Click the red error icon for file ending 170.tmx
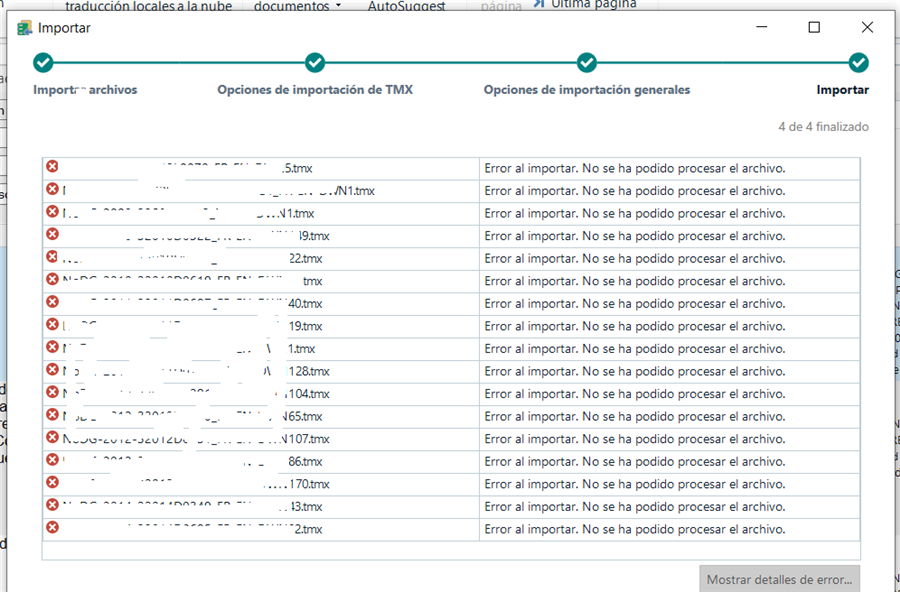The height and width of the screenshot is (592, 900). point(52,482)
